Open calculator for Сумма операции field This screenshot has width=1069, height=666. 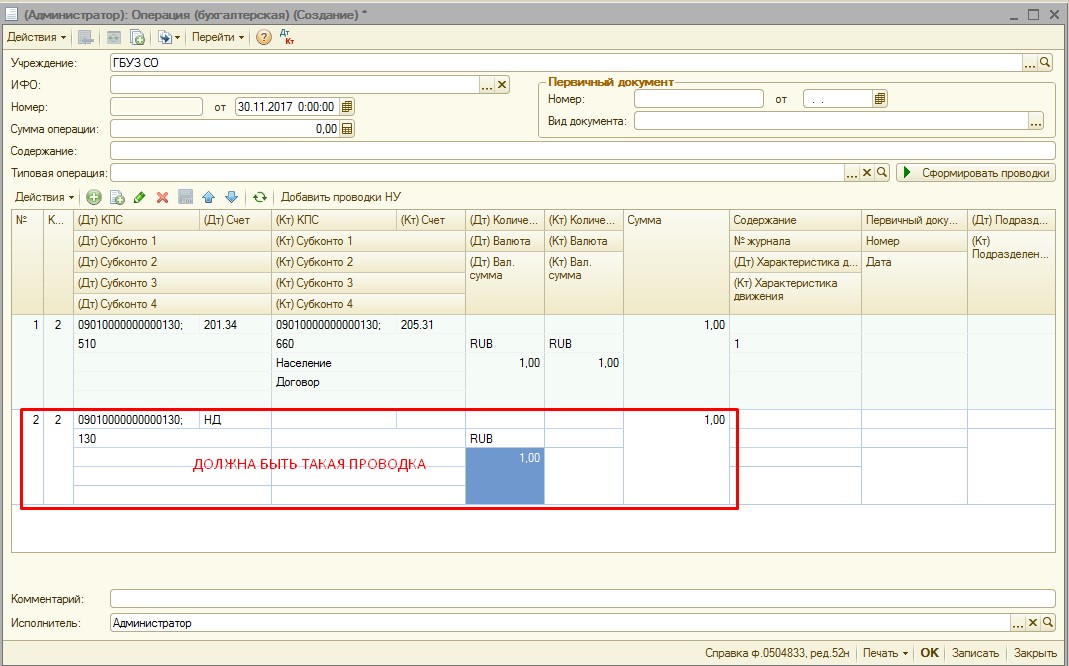tap(347, 129)
